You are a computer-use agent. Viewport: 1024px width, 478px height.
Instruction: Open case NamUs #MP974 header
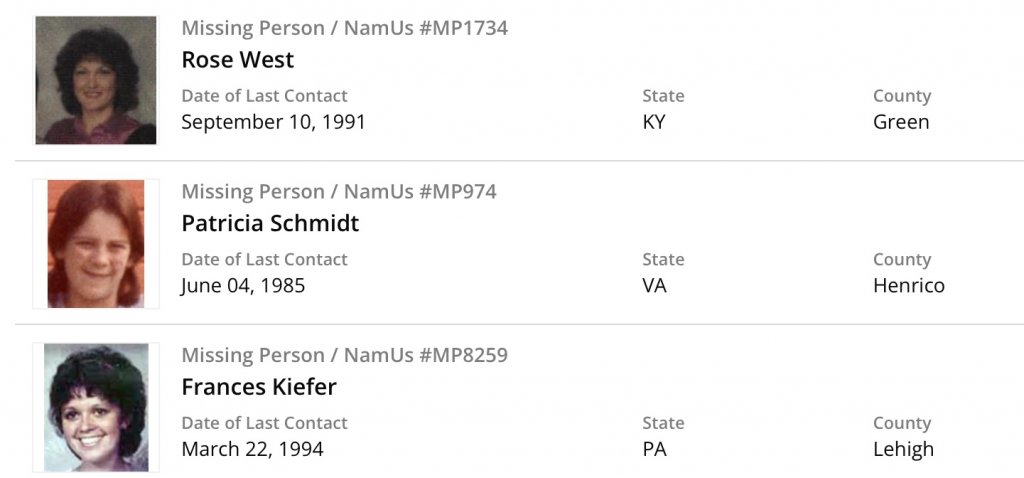point(338,191)
